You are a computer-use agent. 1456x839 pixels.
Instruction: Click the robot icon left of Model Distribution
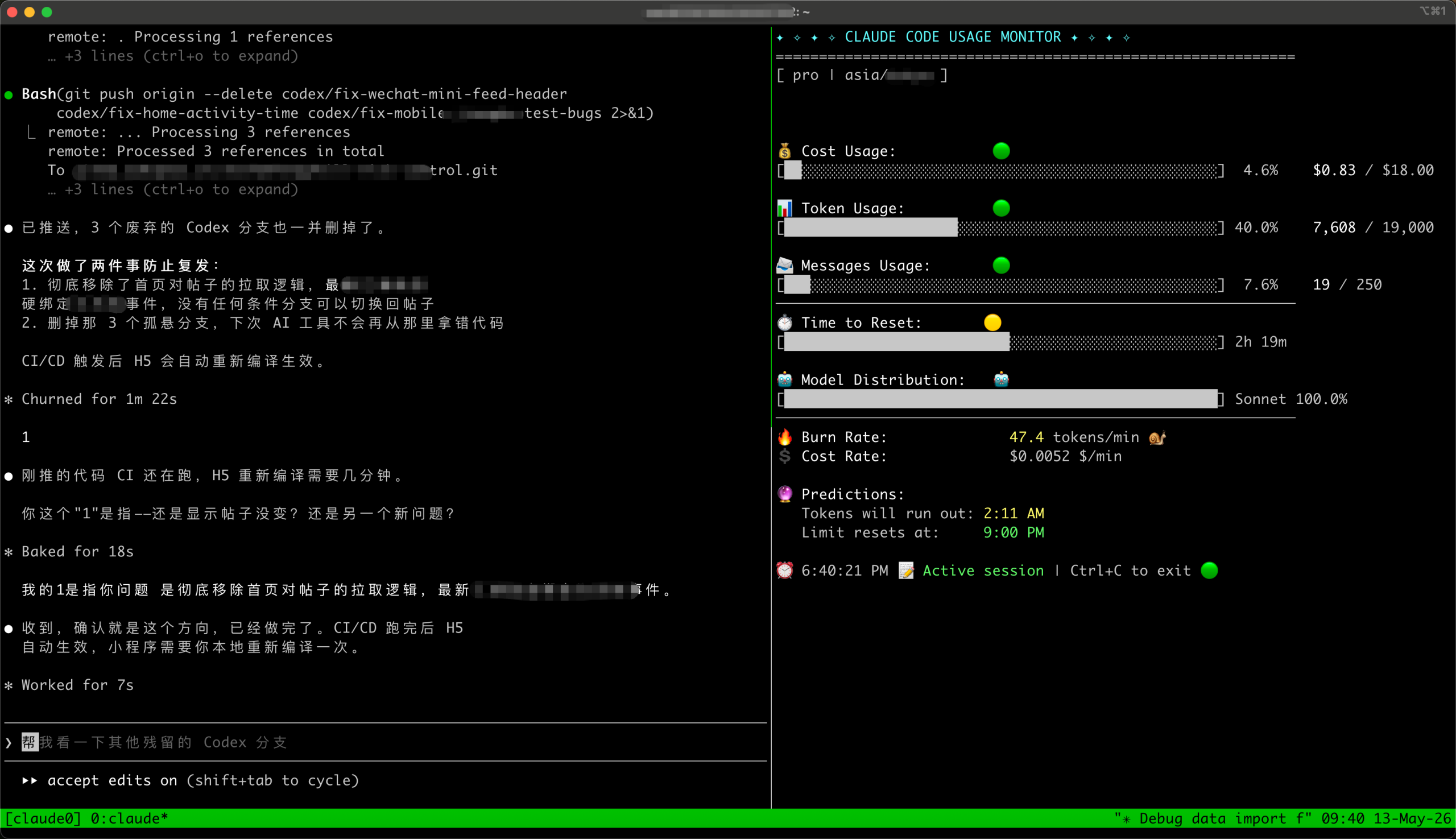[785, 380]
